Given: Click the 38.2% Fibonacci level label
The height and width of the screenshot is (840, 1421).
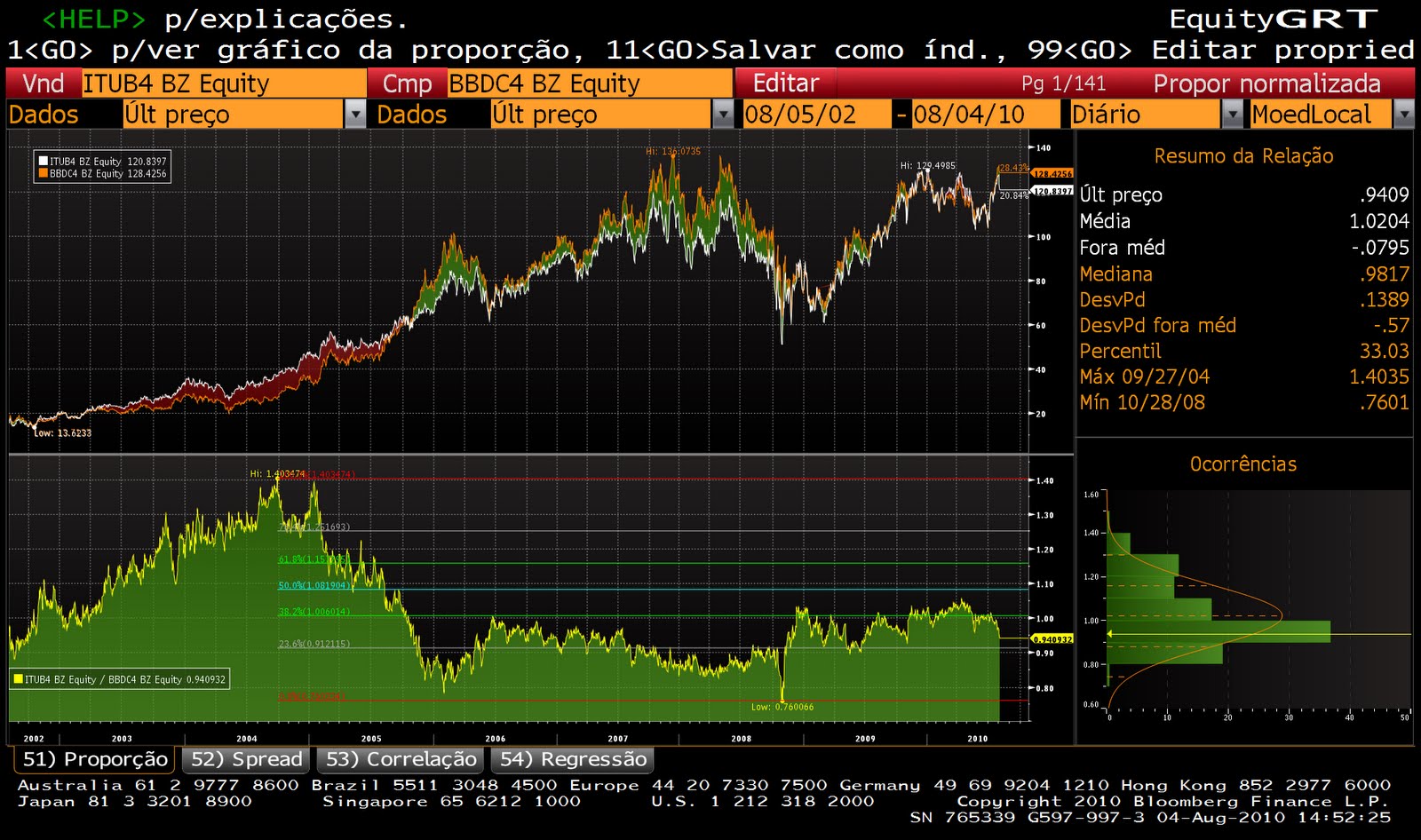Looking at the screenshot, I should pyautogui.click(x=314, y=612).
